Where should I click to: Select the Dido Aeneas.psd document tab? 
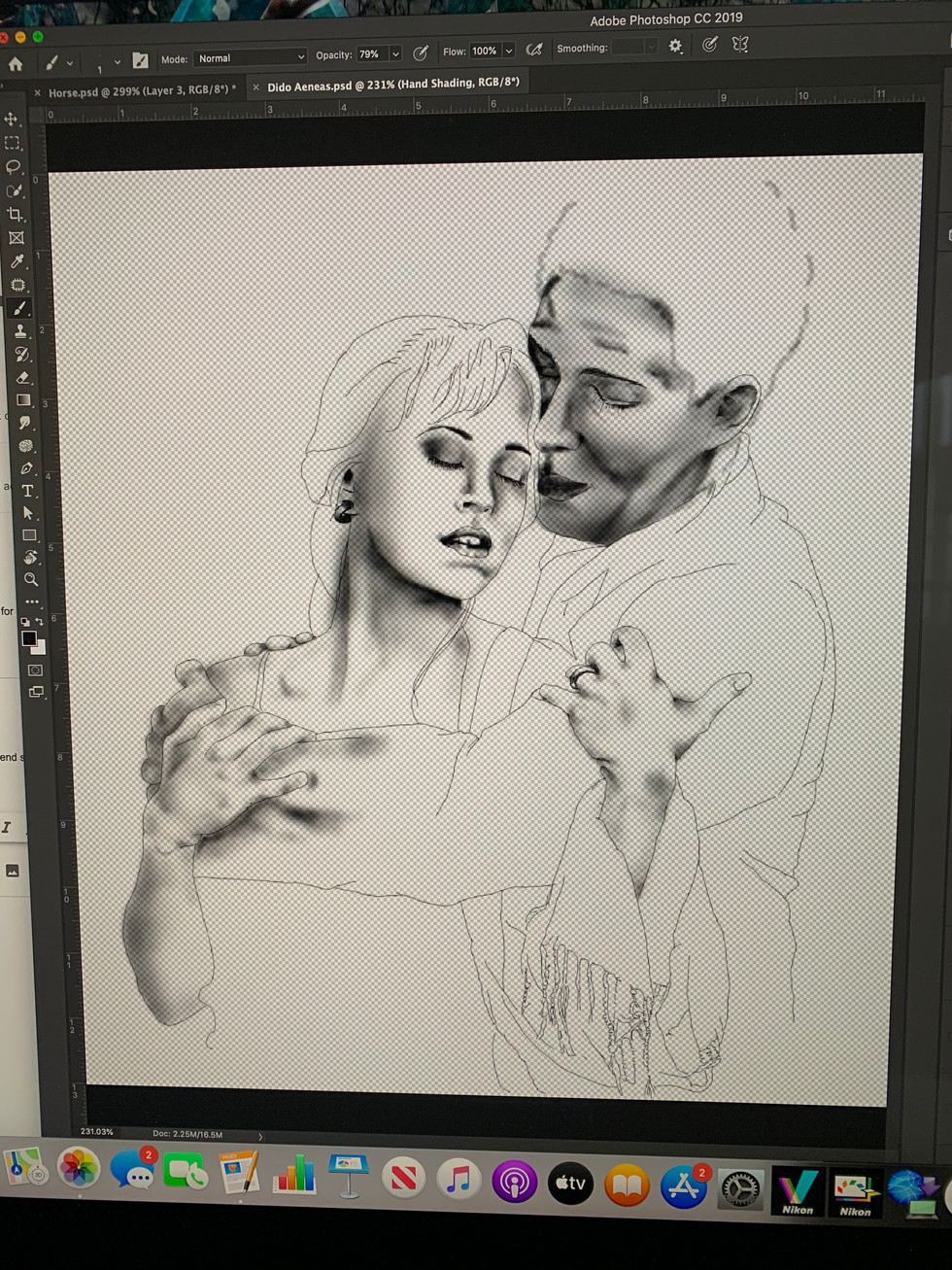click(x=393, y=85)
